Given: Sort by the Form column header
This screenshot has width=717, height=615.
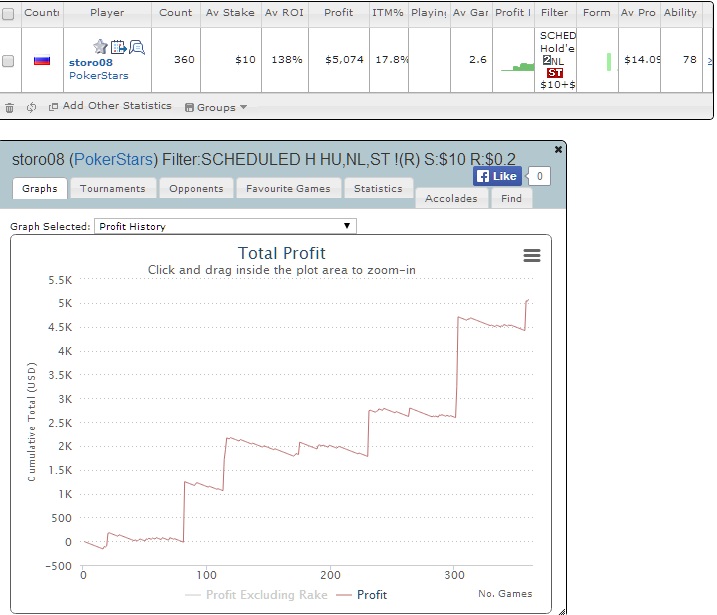Looking at the screenshot, I should tap(597, 13).
